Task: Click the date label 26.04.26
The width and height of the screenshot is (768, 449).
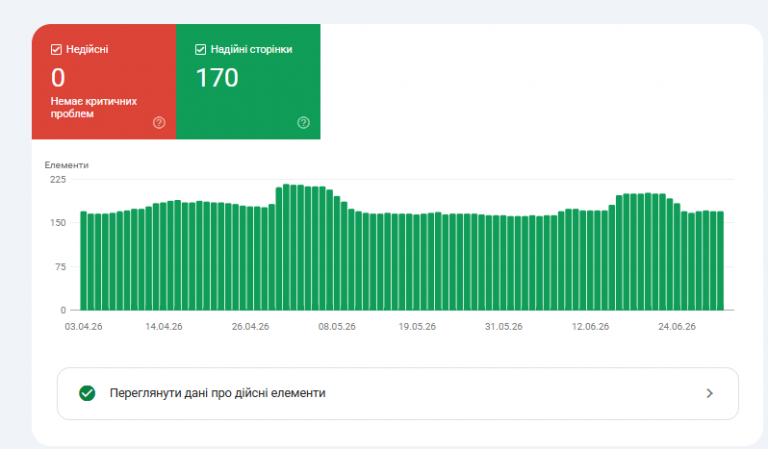Action: (x=250, y=327)
